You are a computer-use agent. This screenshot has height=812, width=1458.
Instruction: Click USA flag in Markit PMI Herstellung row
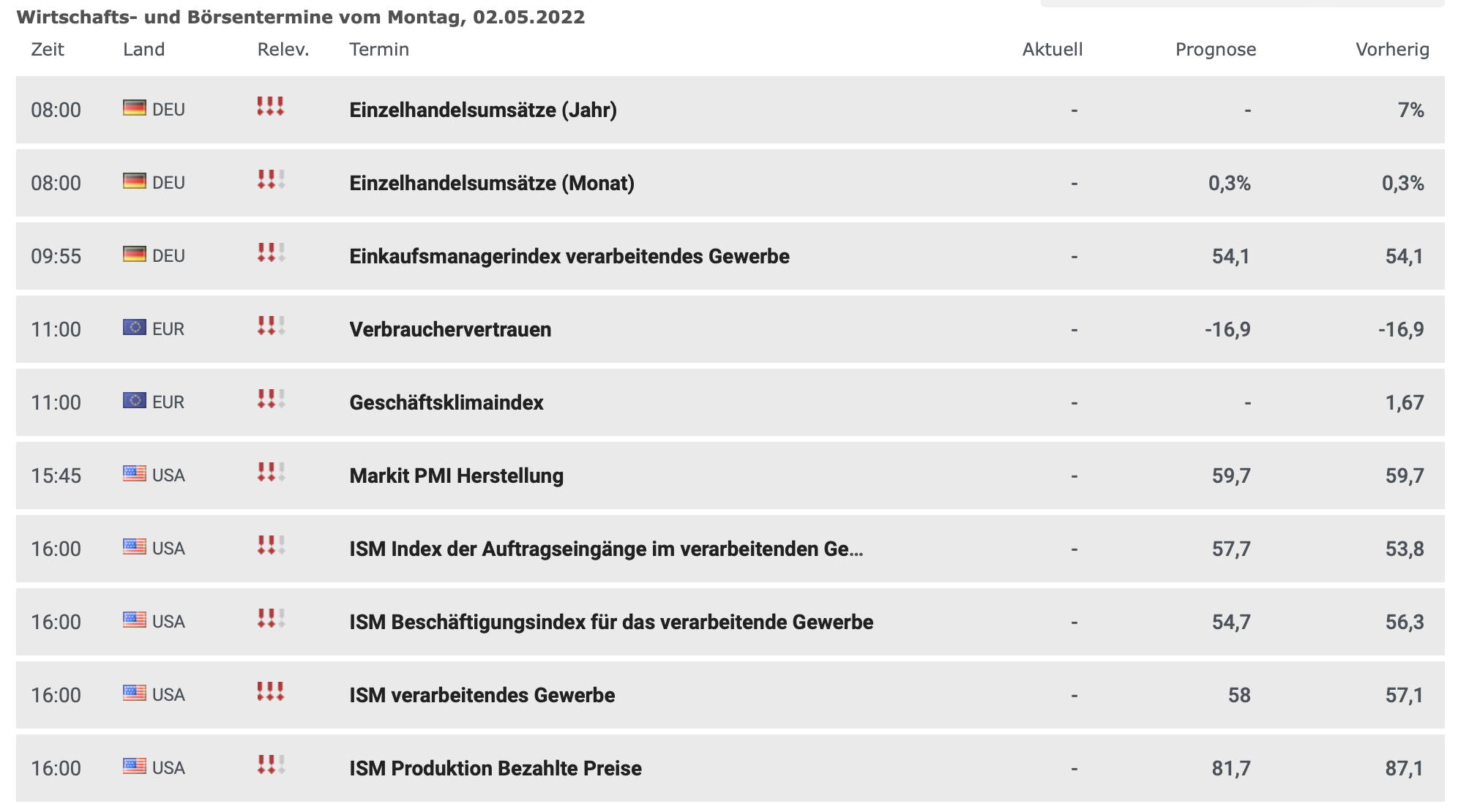pos(135,474)
